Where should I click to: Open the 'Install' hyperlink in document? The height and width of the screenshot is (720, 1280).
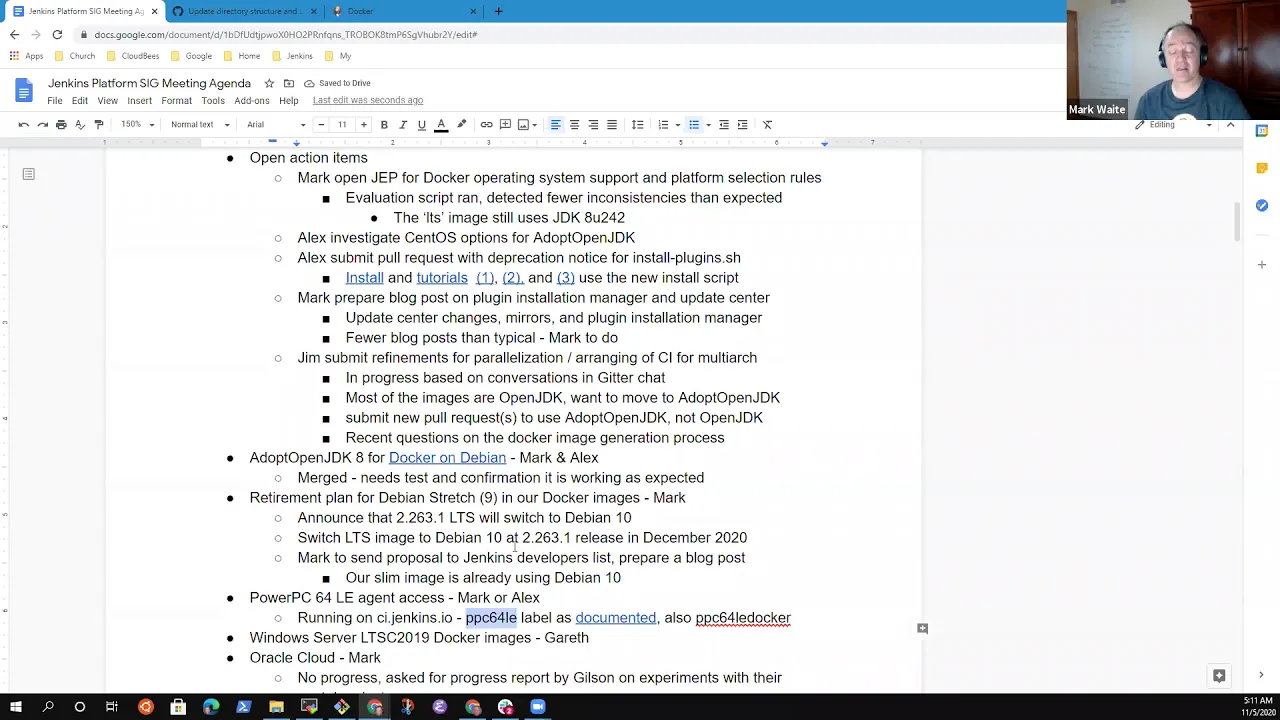[364, 278]
